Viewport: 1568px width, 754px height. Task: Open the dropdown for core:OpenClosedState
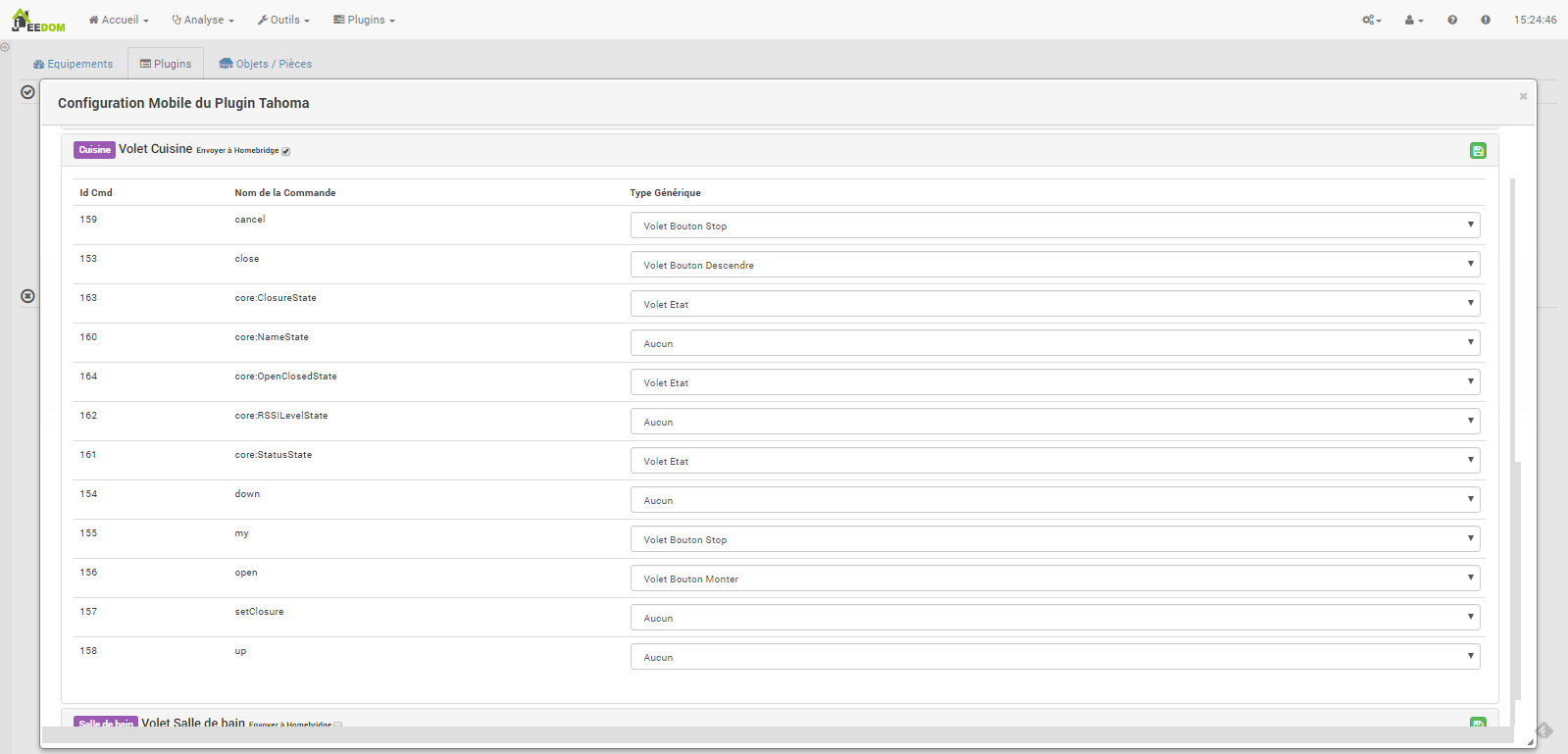[1055, 382]
